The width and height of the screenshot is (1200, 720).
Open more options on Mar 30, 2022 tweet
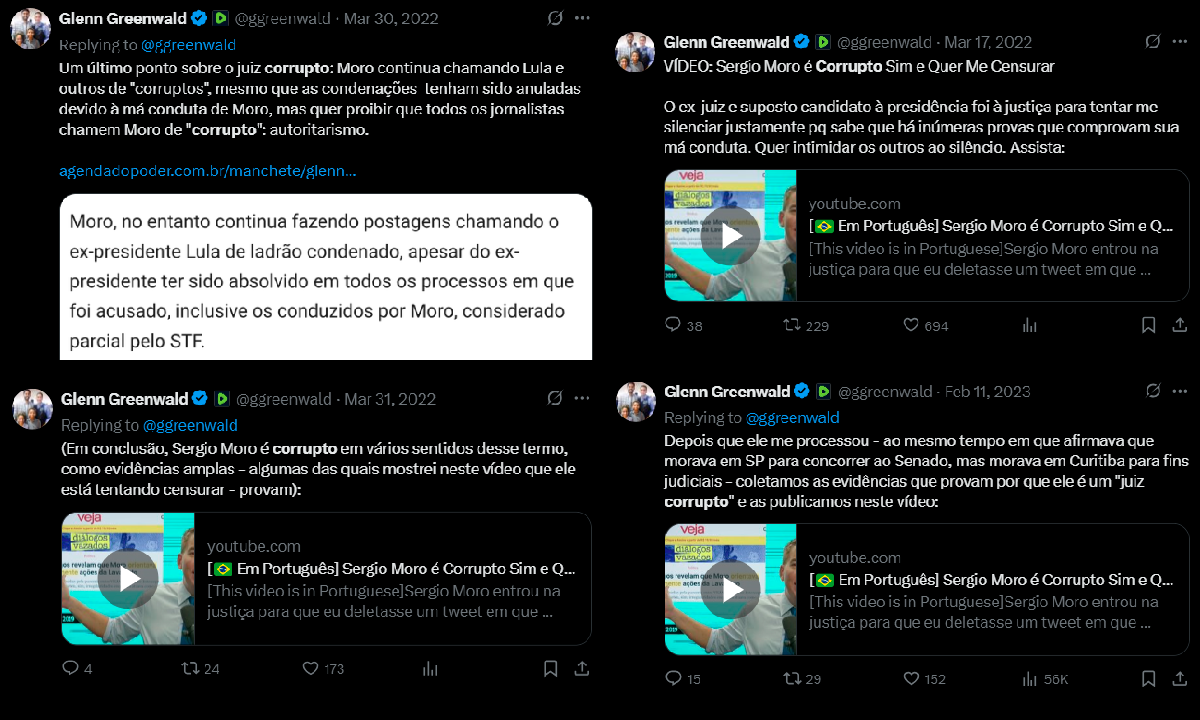[x=582, y=18]
